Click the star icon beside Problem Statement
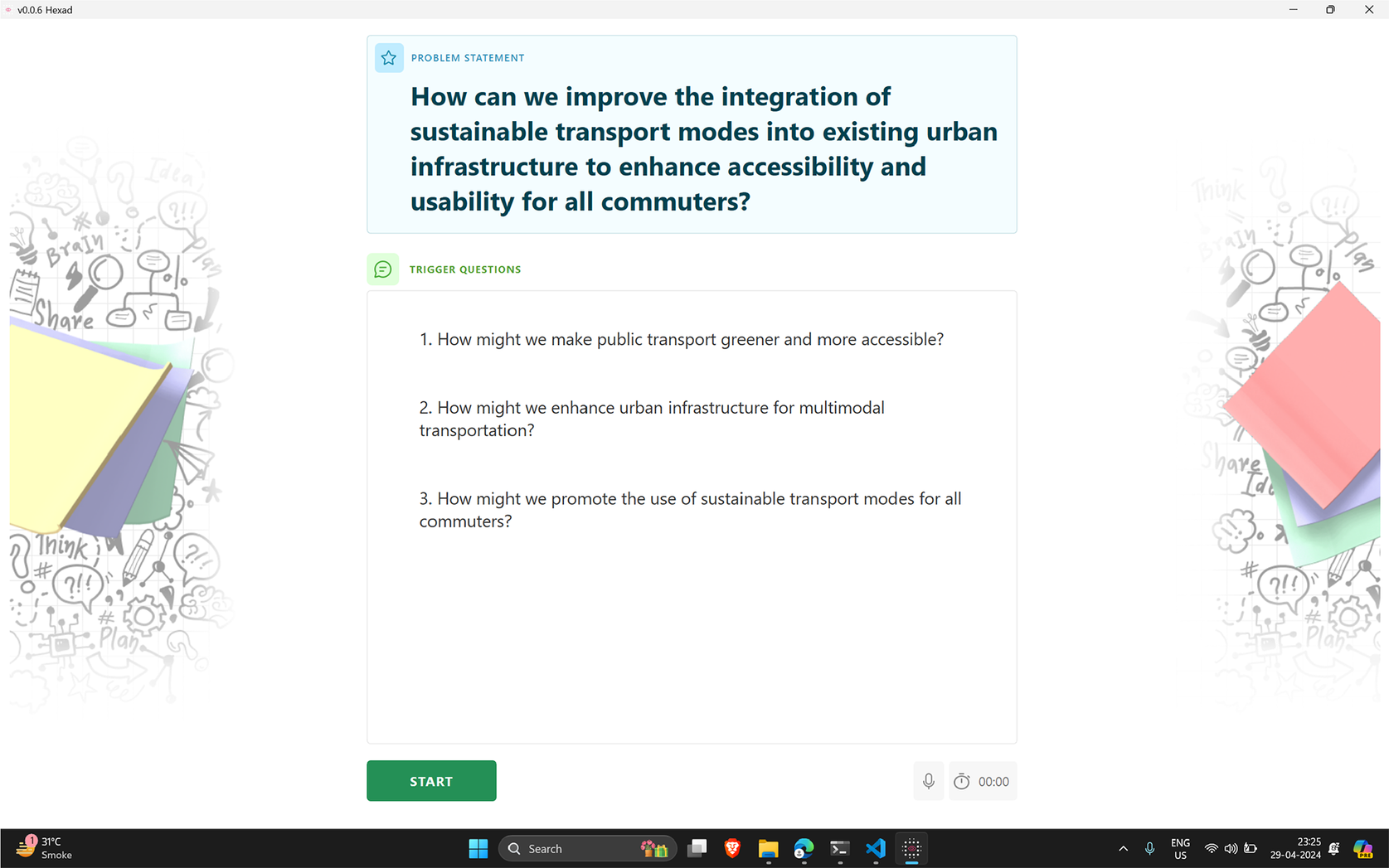This screenshot has height=868, width=1389. tap(388, 58)
